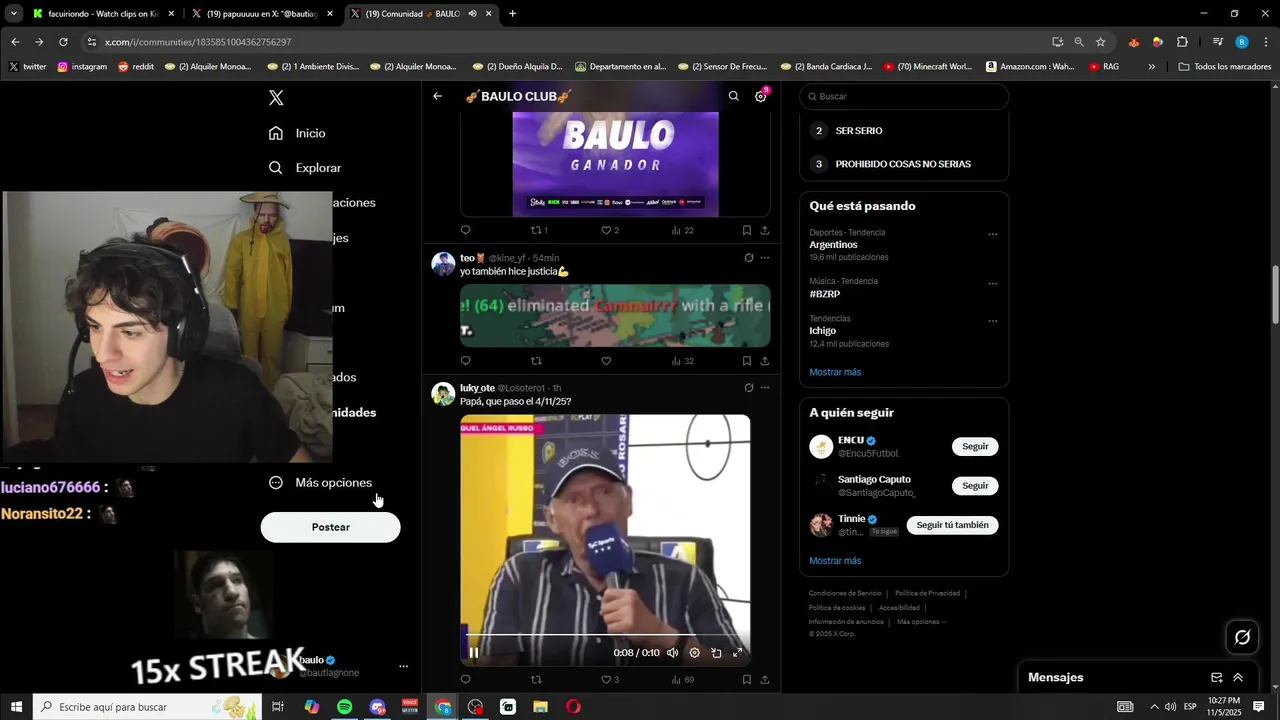Open more options for #BZRP trend
The width and height of the screenshot is (1280, 720).
point(993,284)
